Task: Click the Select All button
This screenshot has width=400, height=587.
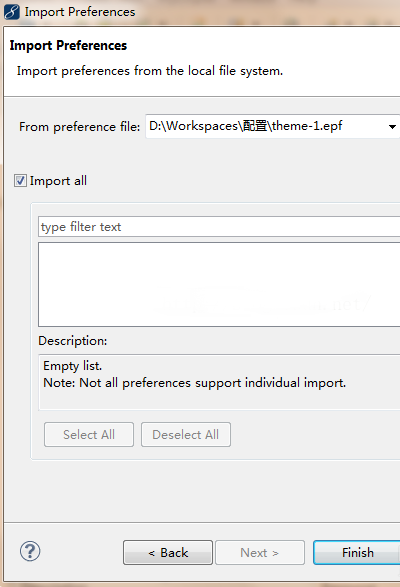Action: [89, 435]
